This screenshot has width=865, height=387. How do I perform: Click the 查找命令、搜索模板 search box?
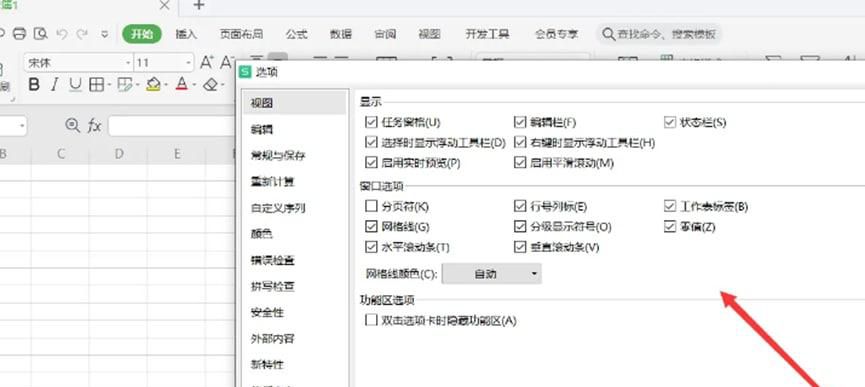click(659, 34)
